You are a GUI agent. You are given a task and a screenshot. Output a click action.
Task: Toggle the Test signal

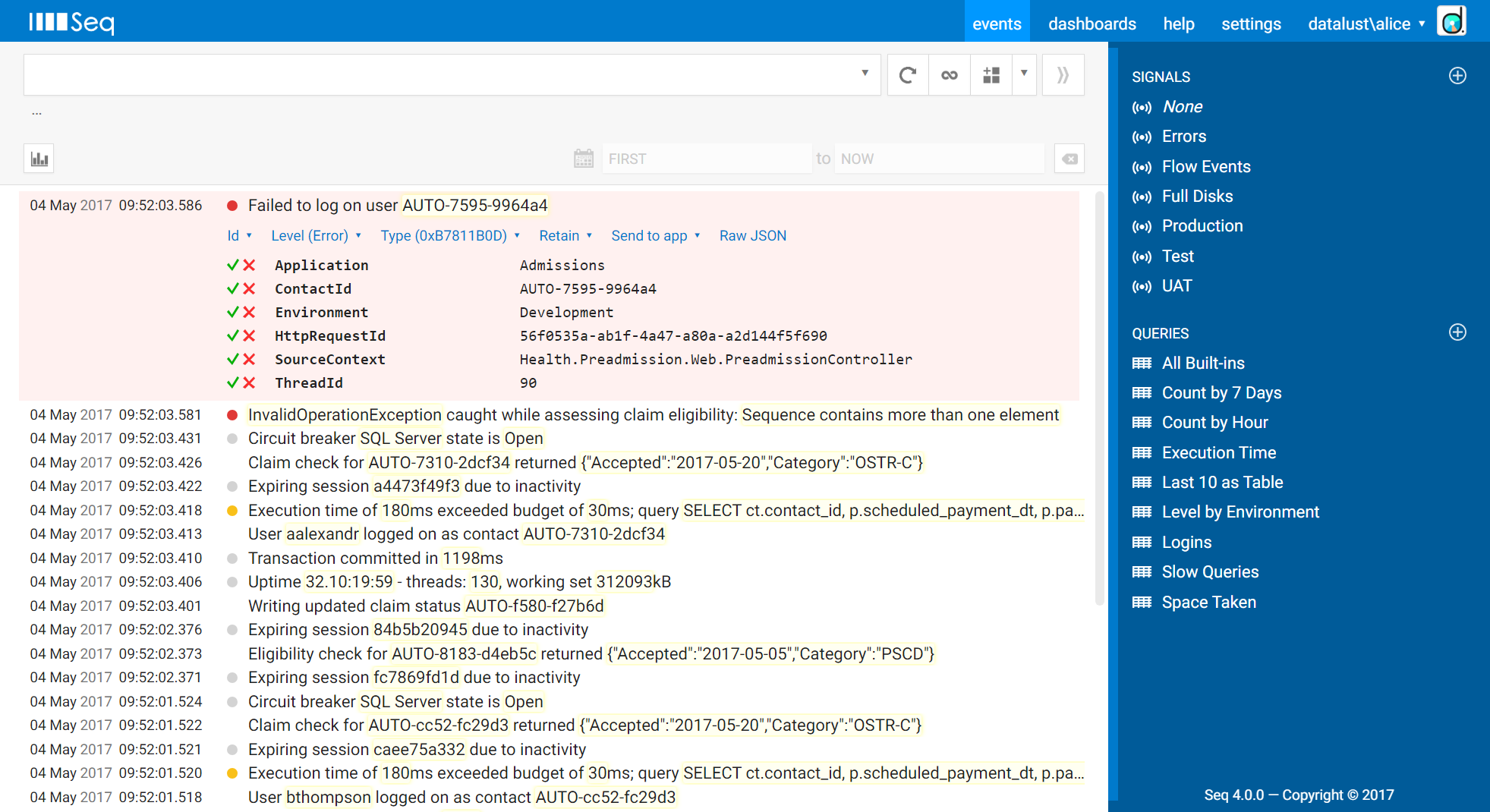[x=1177, y=257]
